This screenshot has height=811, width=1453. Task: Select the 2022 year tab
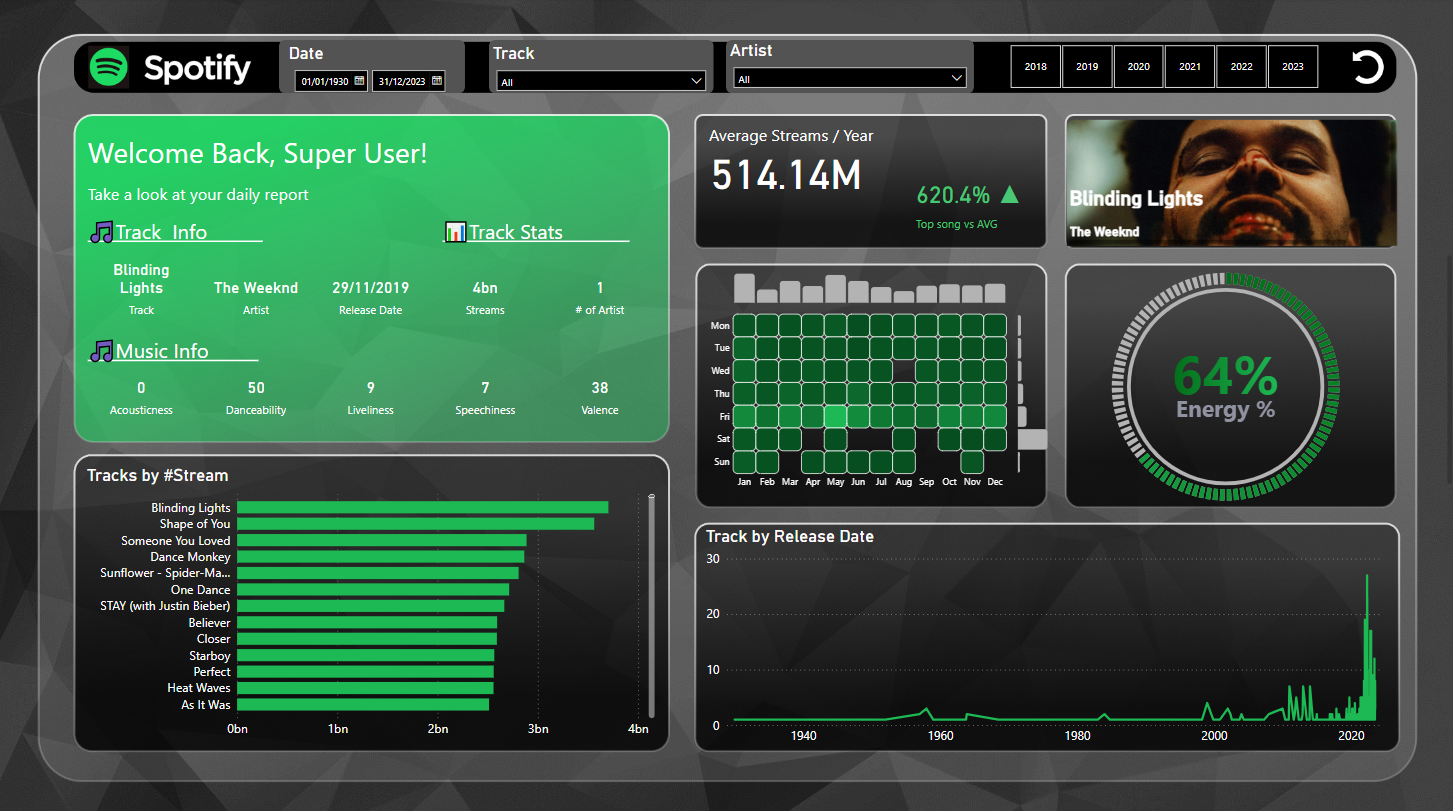click(x=1241, y=66)
